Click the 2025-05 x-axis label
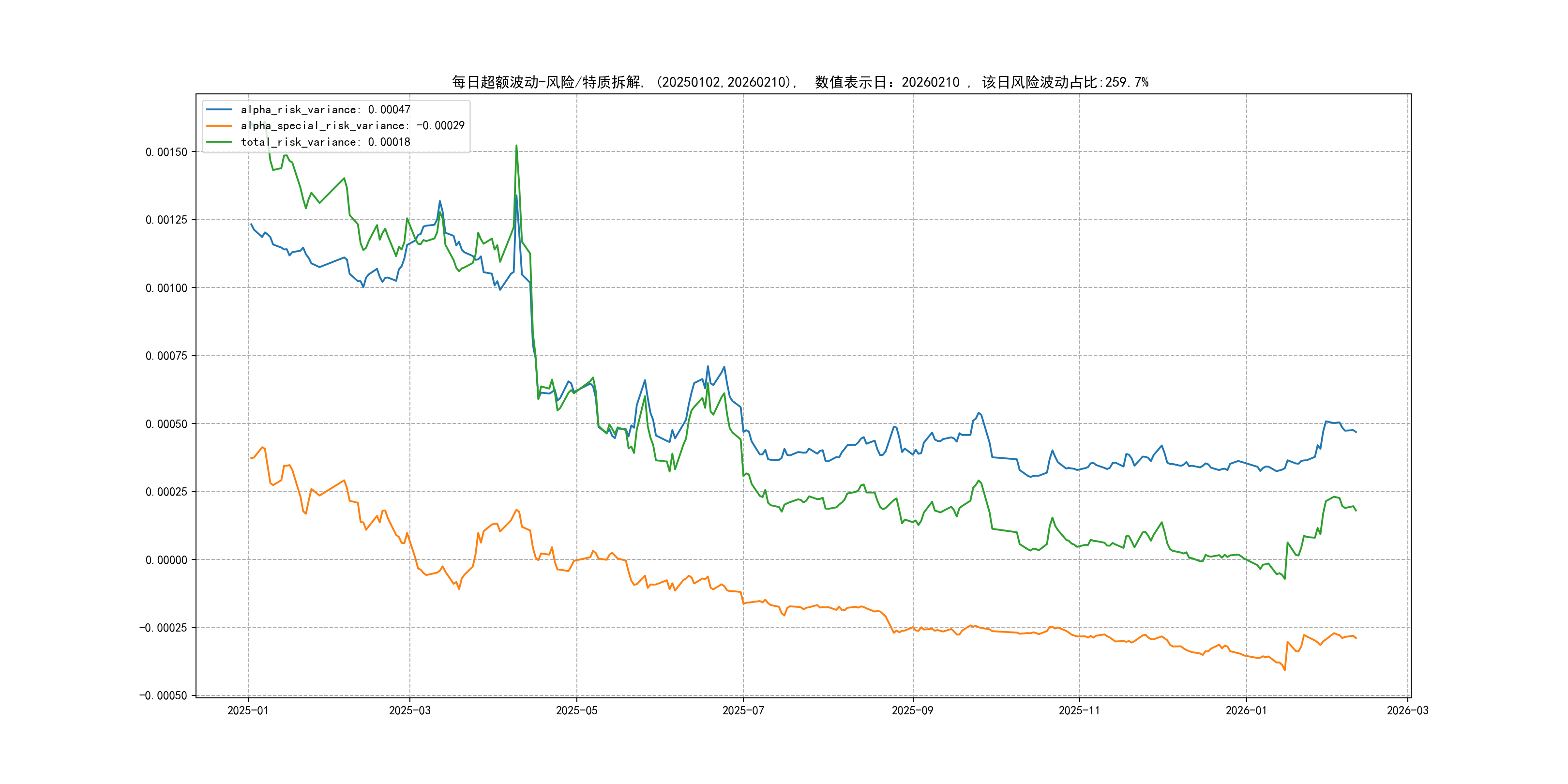 click(x=576, y=710)
